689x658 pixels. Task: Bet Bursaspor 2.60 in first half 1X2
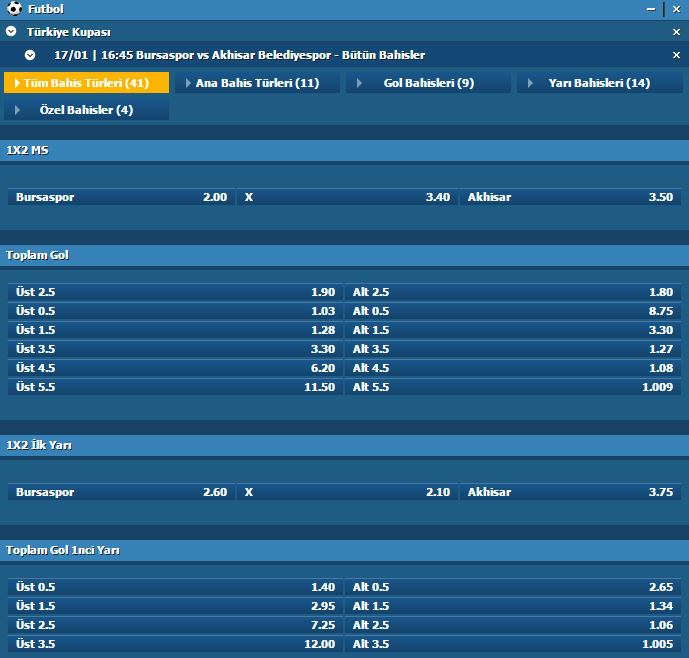121,492
